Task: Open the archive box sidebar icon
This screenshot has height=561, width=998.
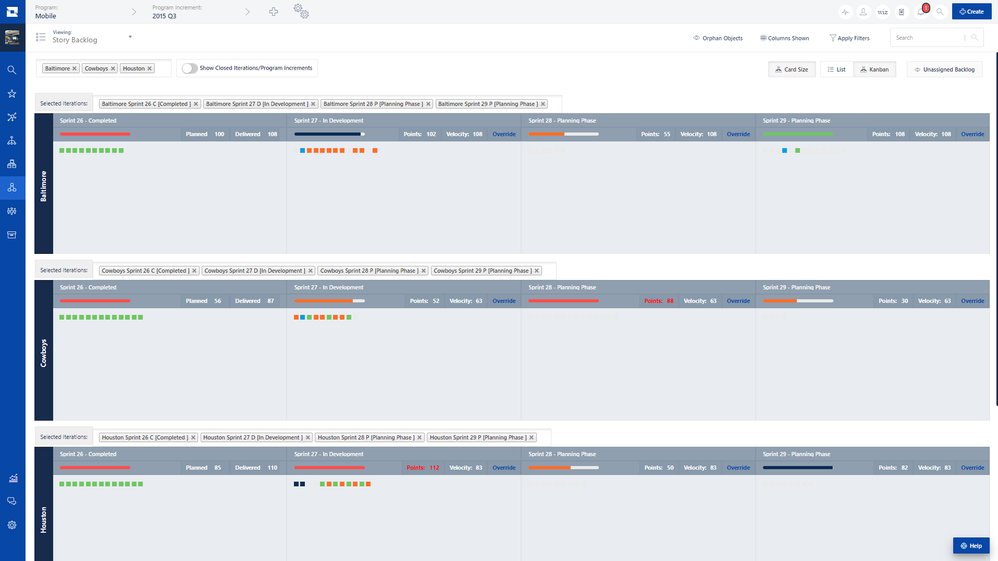Action: (x=12, y=235)
